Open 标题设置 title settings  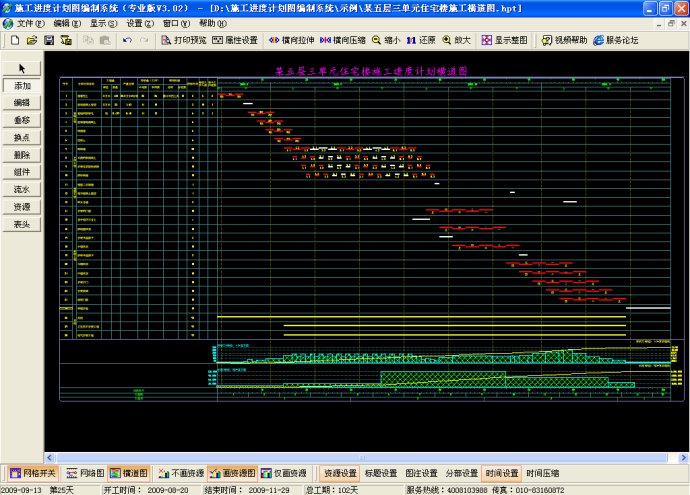tap(381, 473)
